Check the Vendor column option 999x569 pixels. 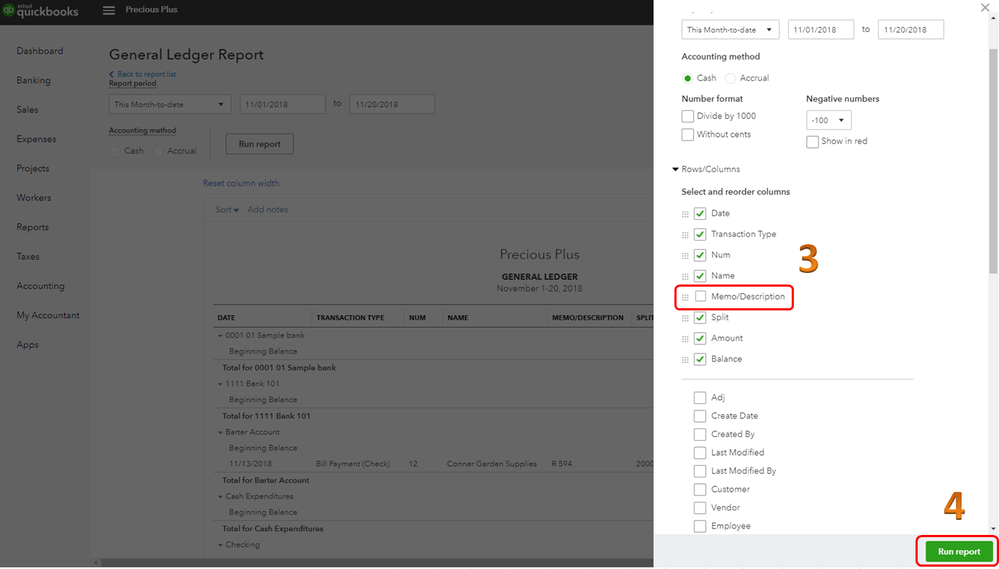click(x=700, y=508)
